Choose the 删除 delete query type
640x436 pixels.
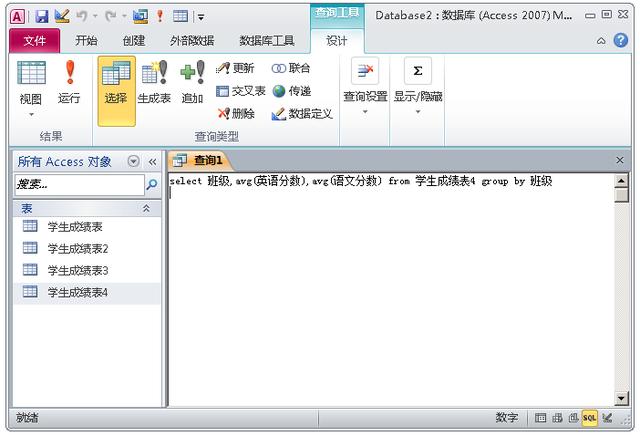pos(236,114)
